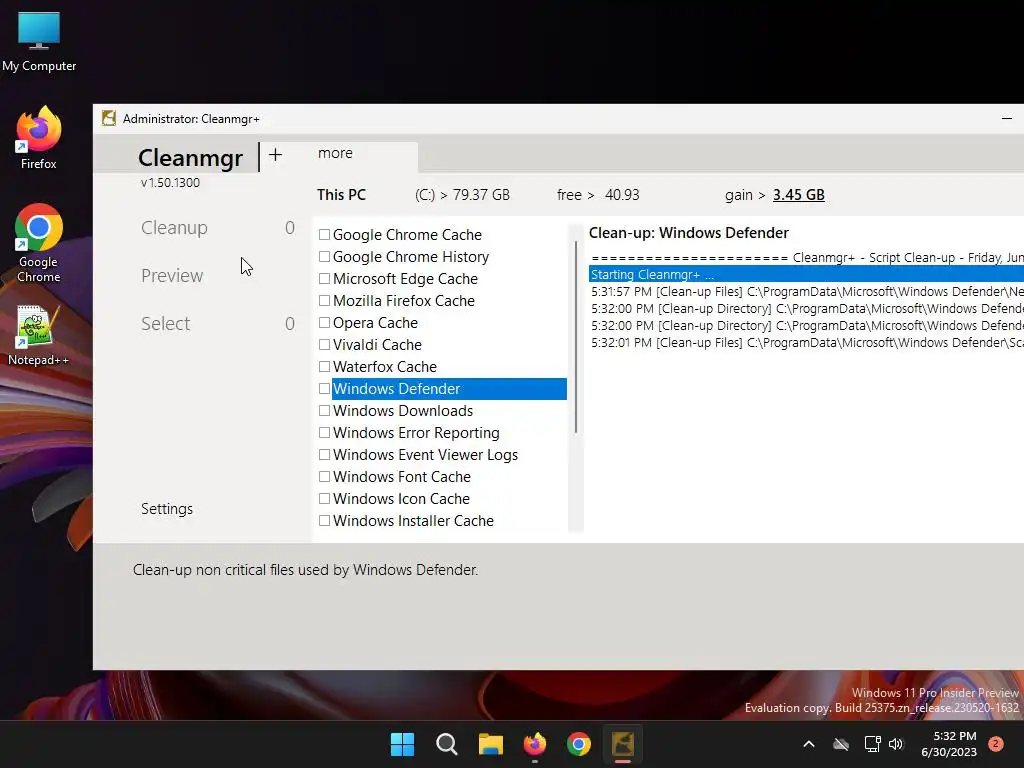Viewport: 1024px width, 768px height.
Task: Click the v1.50.1300 version text
Action: [x=170, y=183]
